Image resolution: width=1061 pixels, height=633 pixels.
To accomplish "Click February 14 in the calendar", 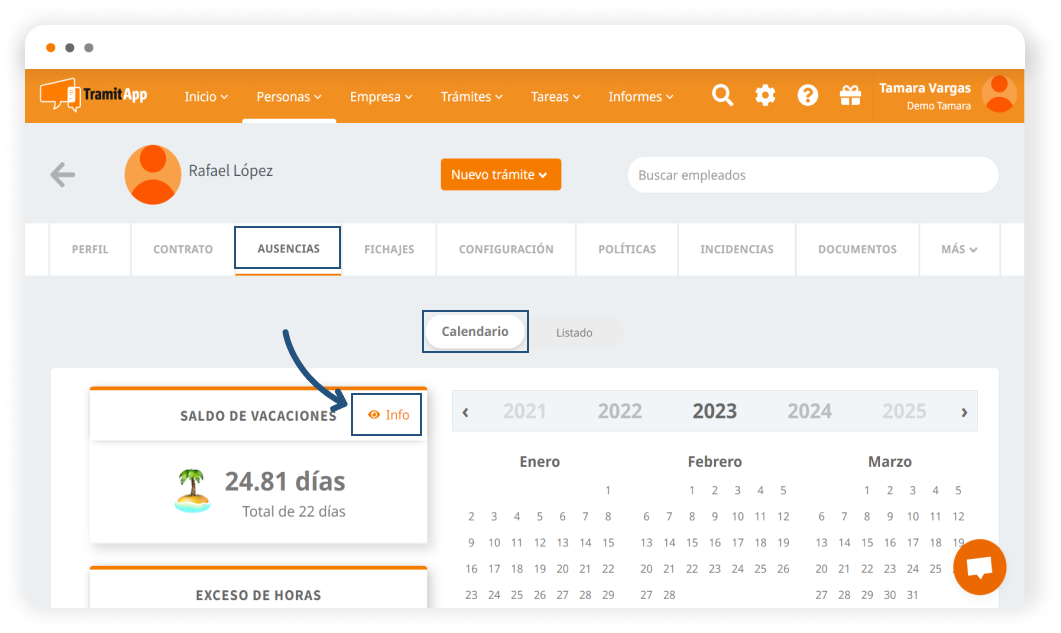I will pyautogui.click(x=692, y=543).
